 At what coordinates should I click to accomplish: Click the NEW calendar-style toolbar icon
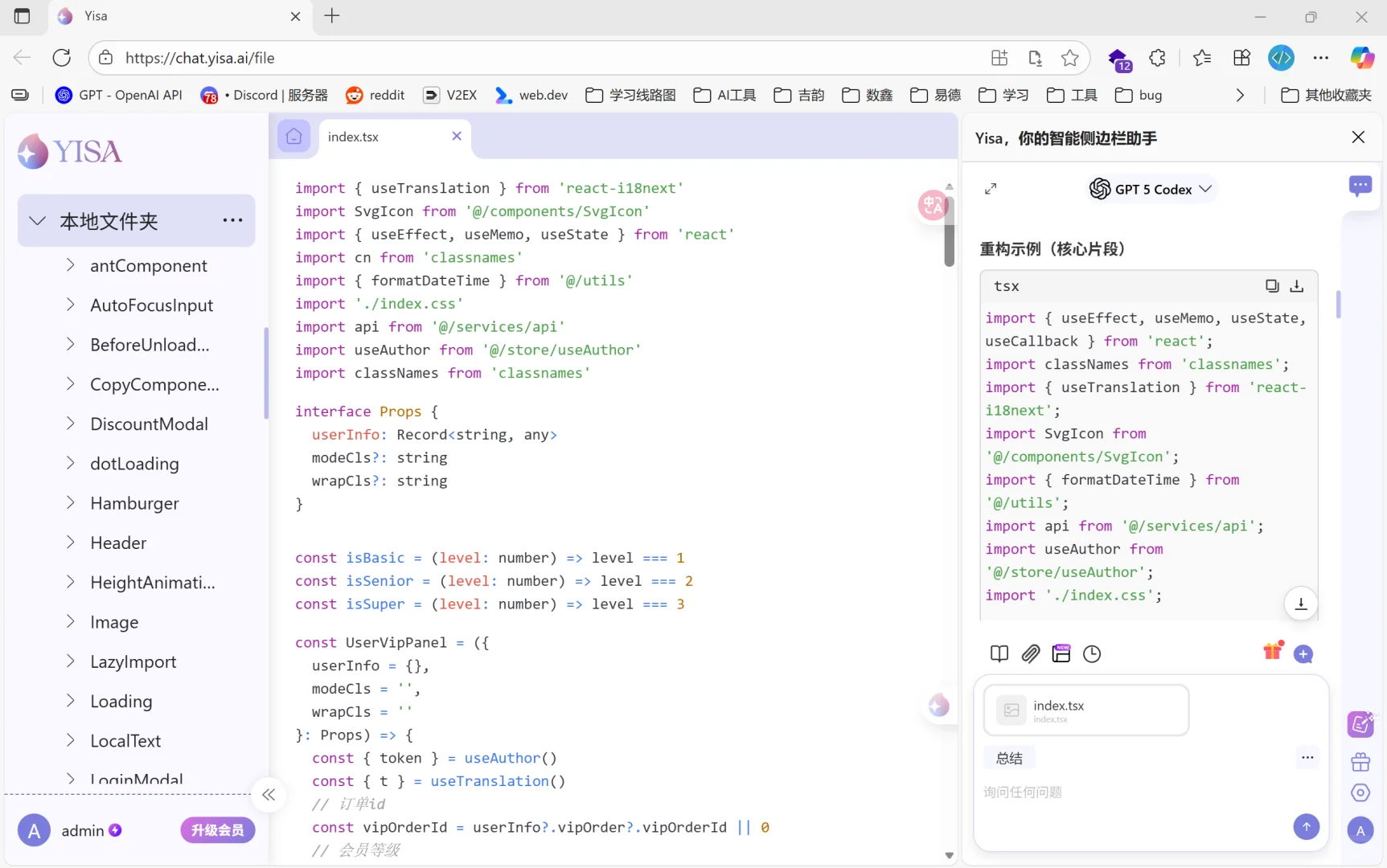(x=1061, y=653)
